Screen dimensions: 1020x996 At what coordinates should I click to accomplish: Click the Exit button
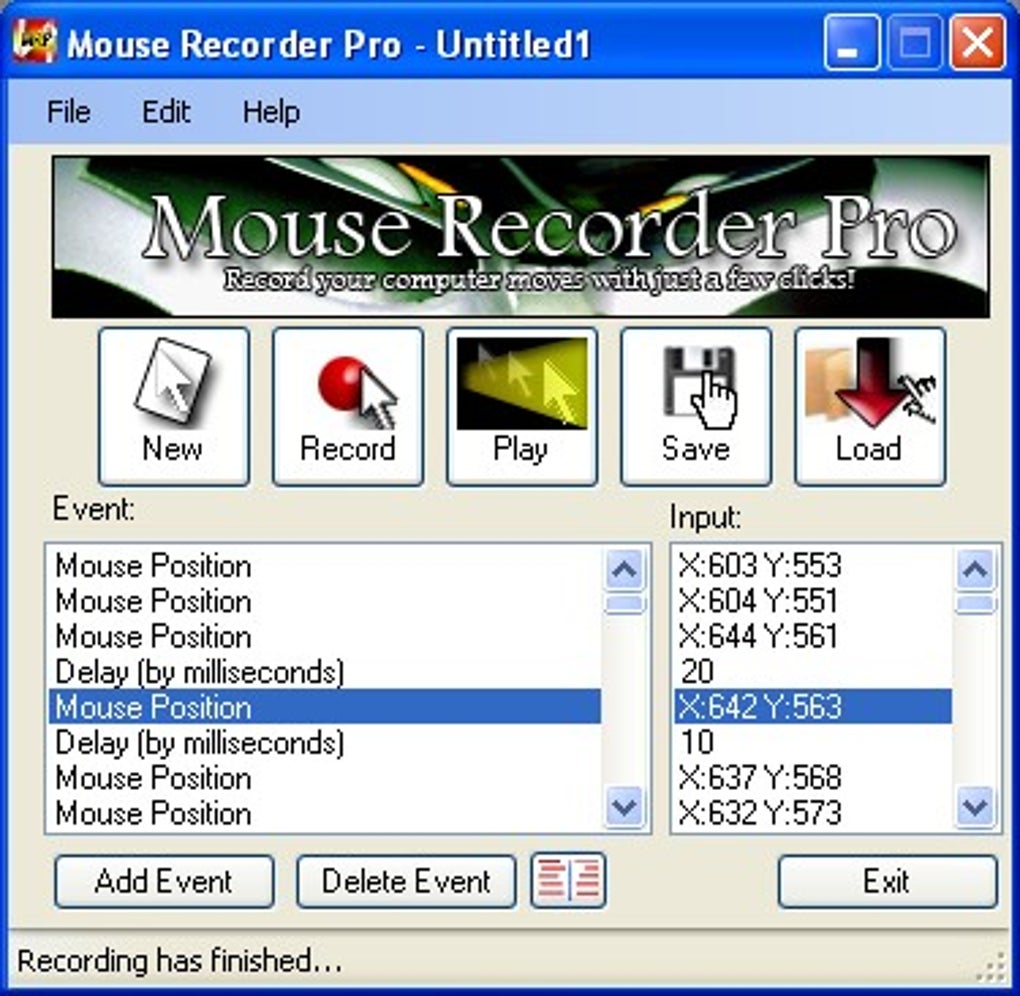[x=887, y=882]
